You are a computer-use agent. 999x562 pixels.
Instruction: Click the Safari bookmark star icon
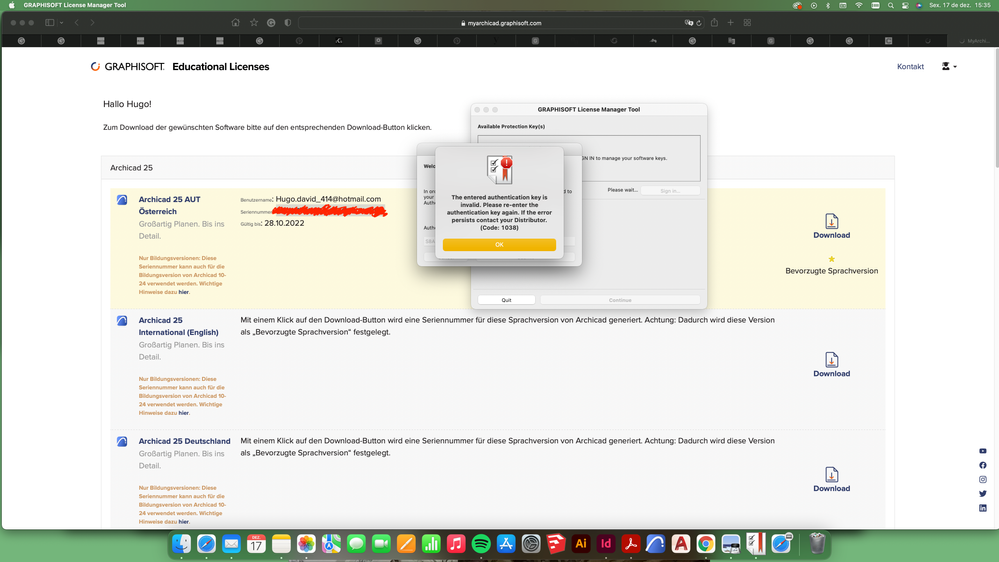[254, 22]
